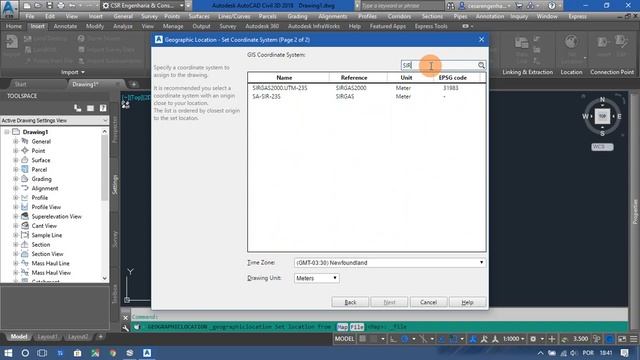Click the status bar customization menu icon

pos(633,339)
